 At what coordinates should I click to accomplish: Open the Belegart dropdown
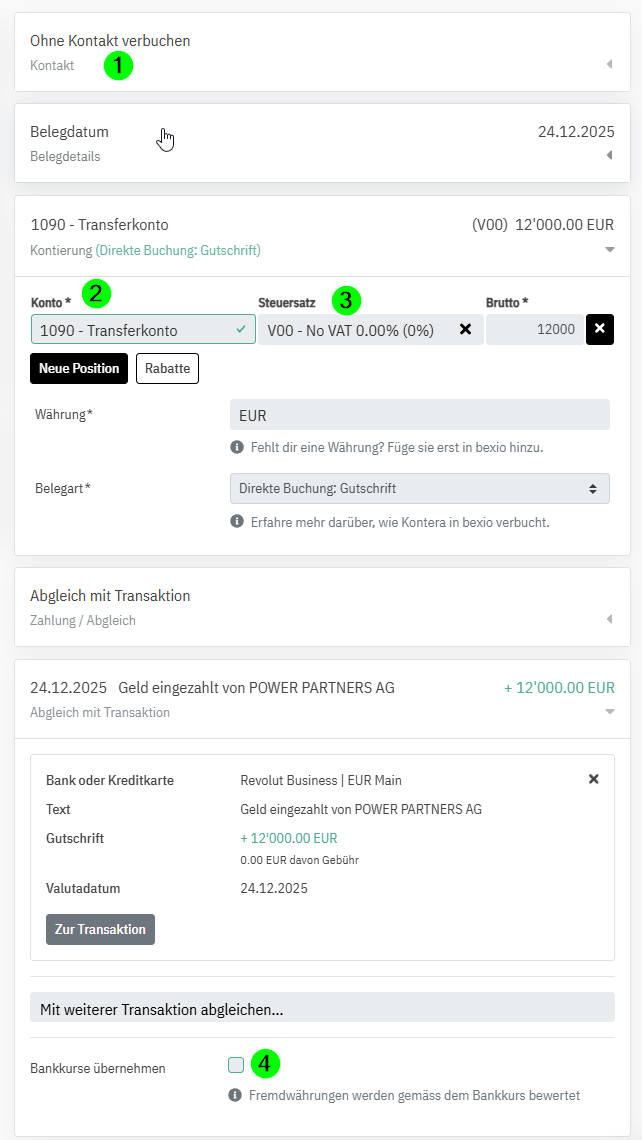[x=420, y=489]
